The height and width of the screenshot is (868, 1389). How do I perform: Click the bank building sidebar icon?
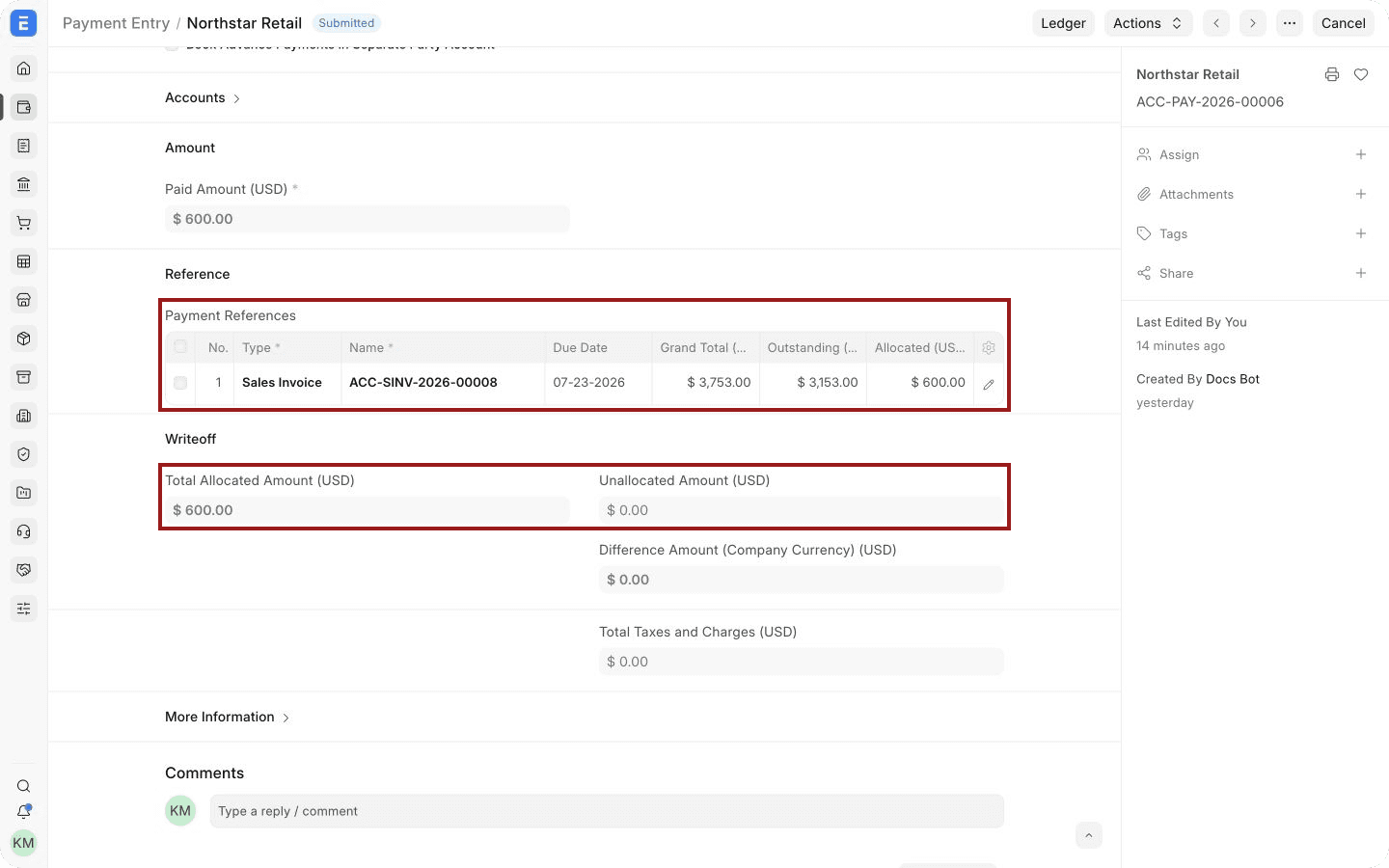click(24, 184)
